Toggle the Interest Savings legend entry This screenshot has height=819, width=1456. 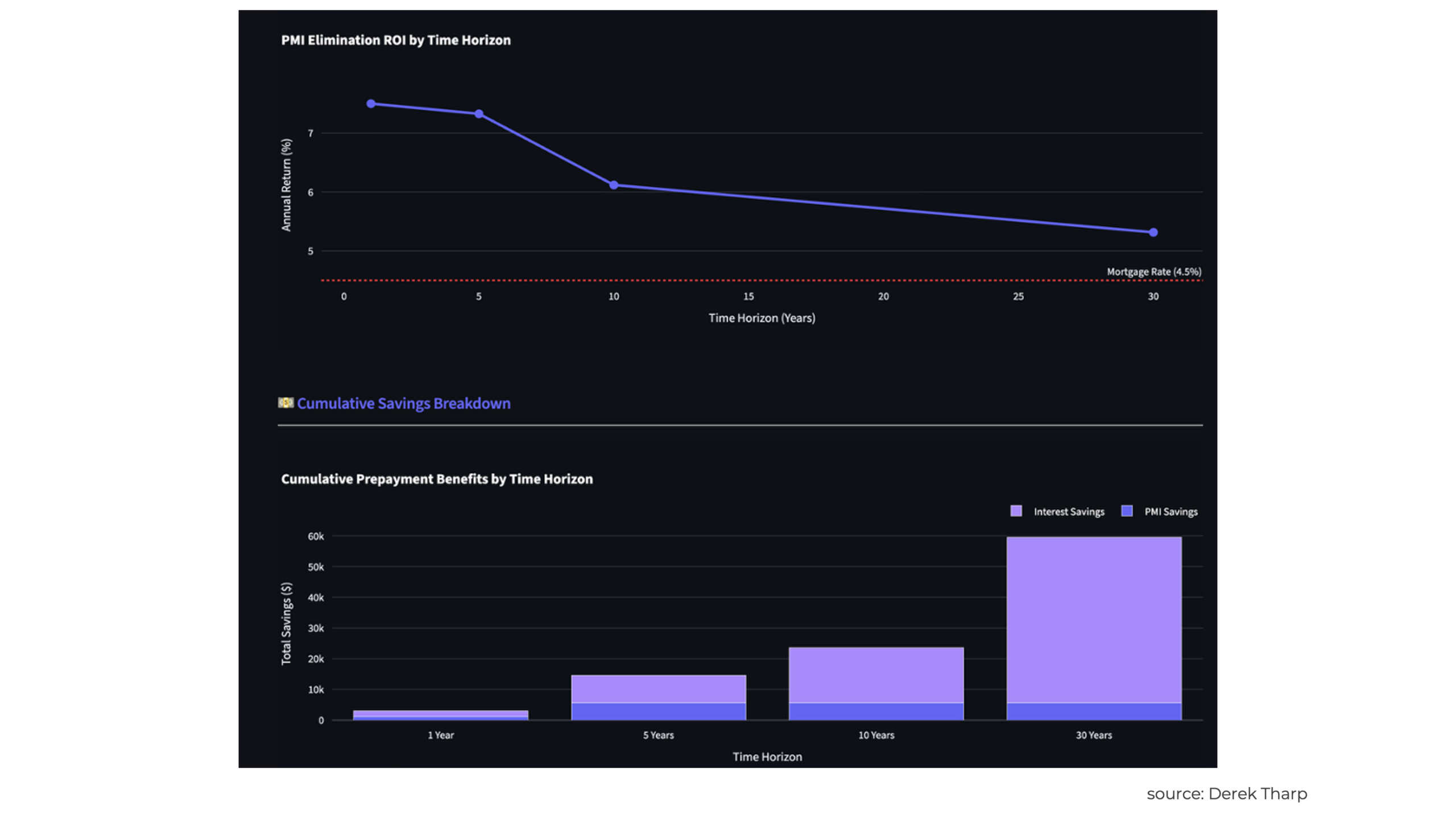pos(1068,511)
